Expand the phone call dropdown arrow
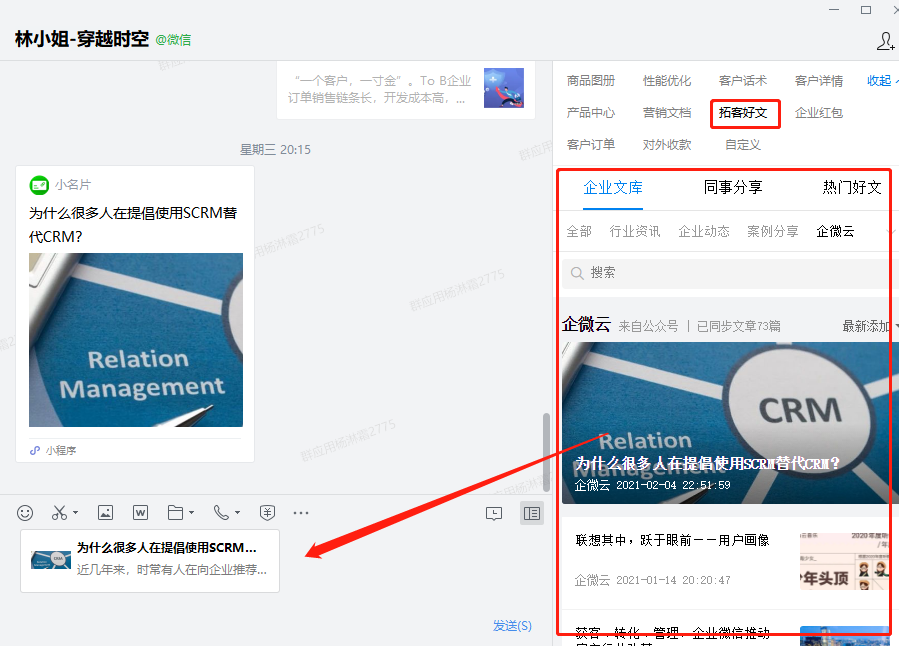Screen dimensions: 899x646 pyautogui.click(x=237, y=514)
